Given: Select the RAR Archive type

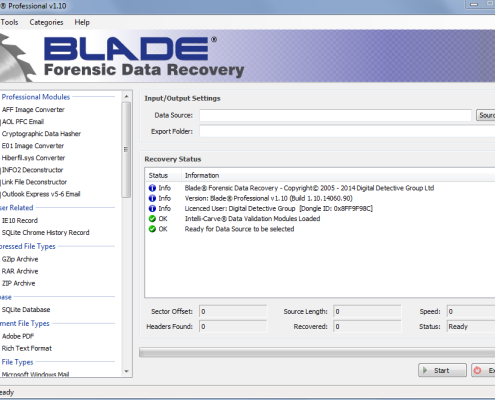Looking at the screenshot, I should (20, 271).
